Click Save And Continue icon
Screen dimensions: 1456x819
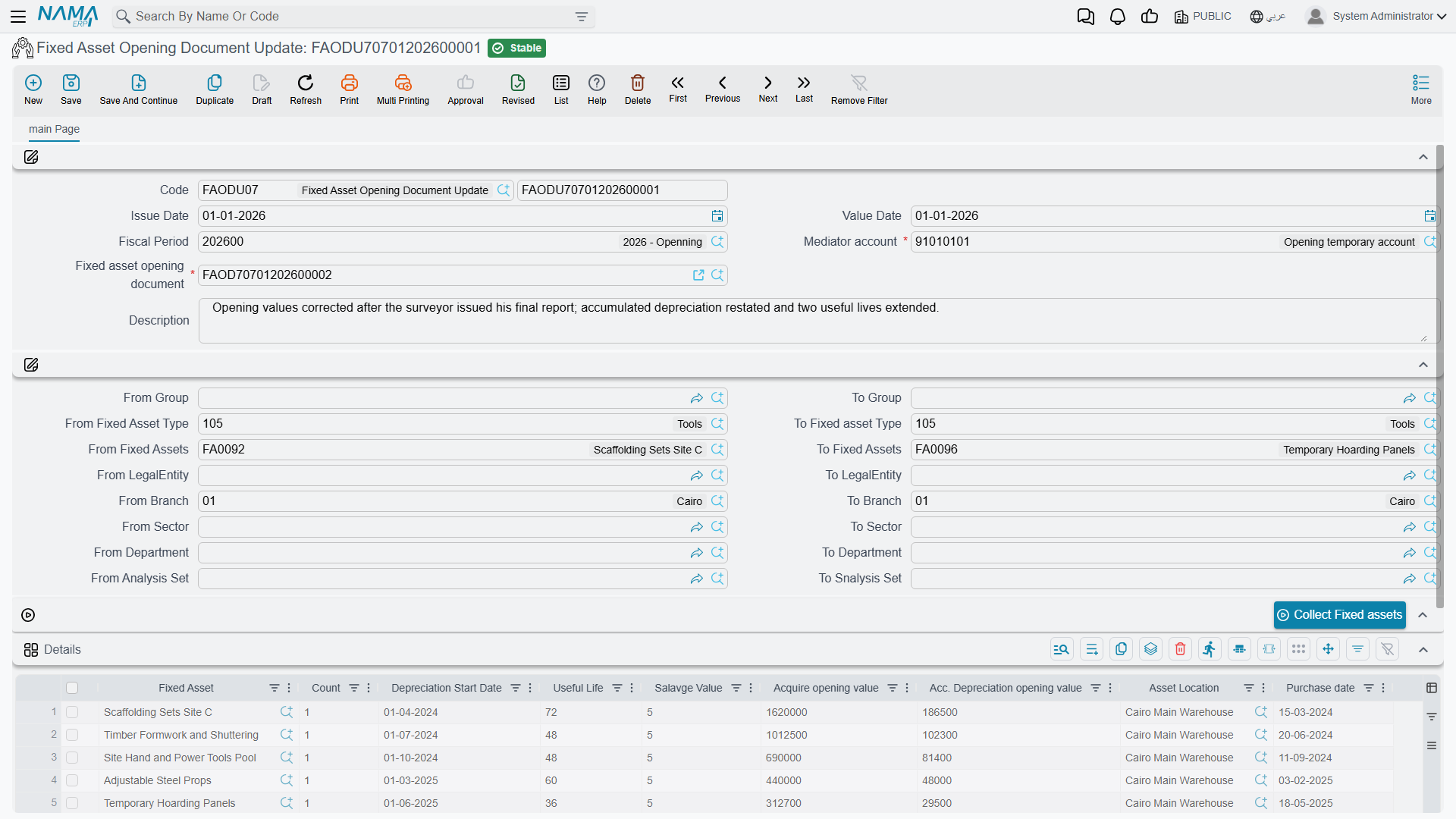pos(139,89)
